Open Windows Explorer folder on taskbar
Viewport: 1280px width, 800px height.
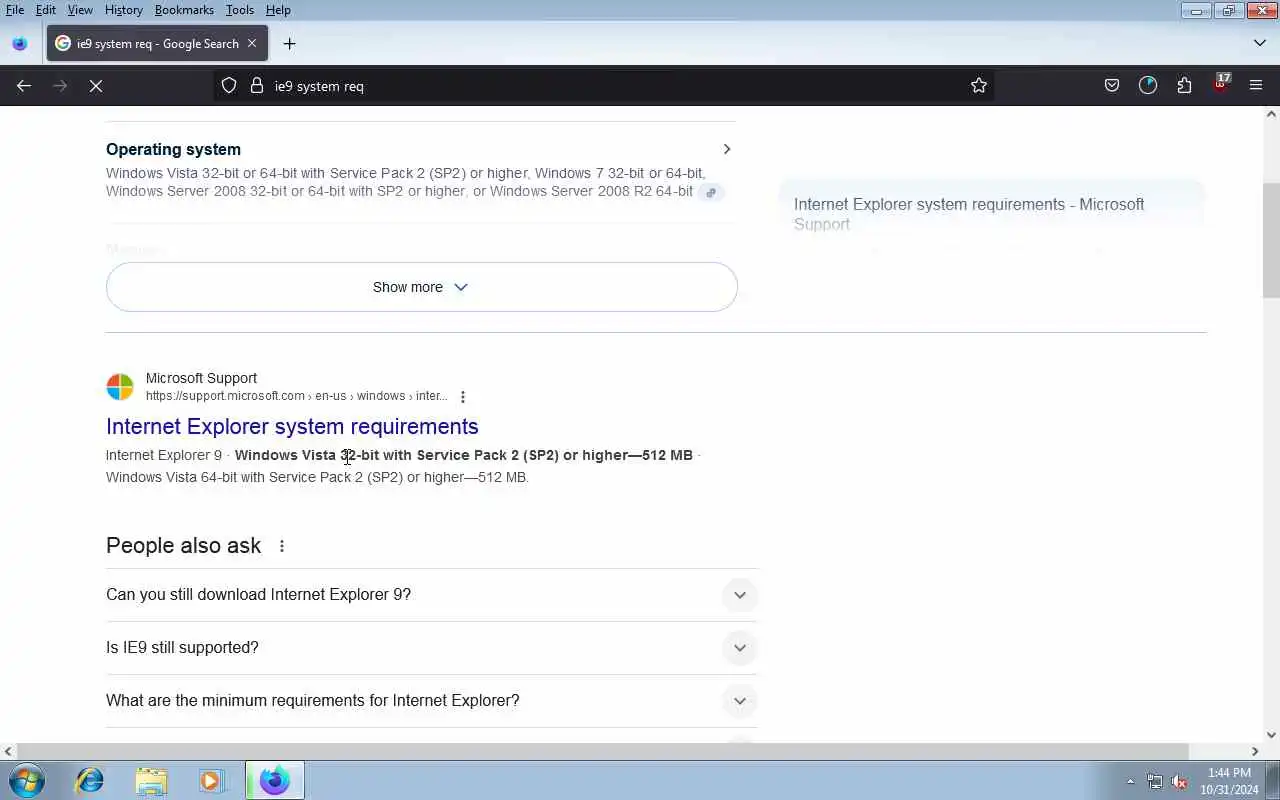151,780
